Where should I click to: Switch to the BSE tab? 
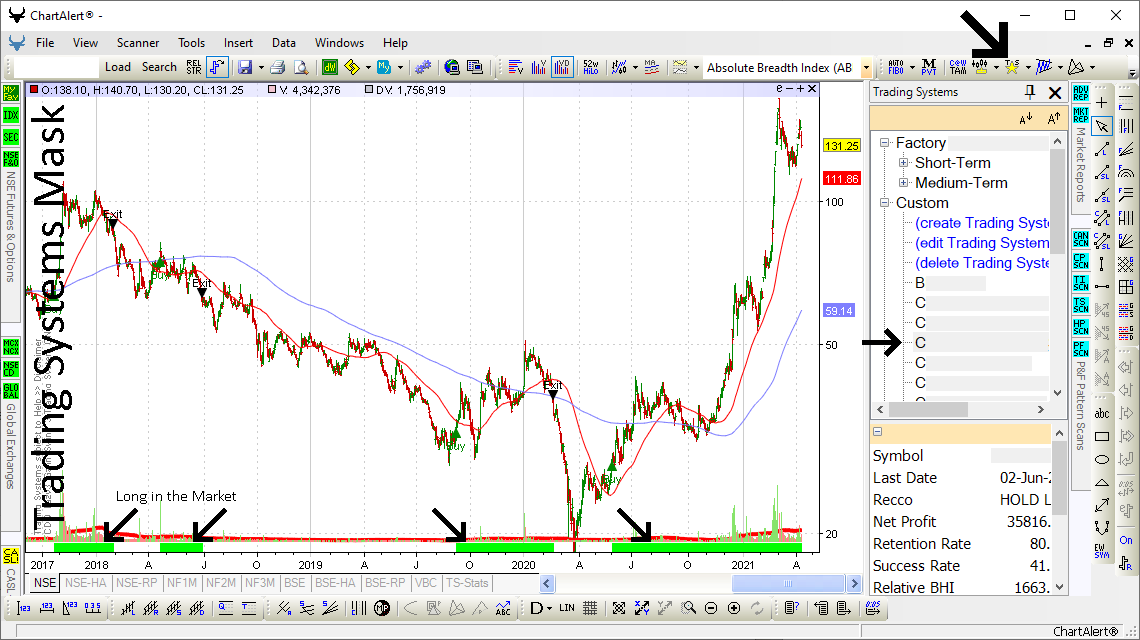(x=294, y=583)
